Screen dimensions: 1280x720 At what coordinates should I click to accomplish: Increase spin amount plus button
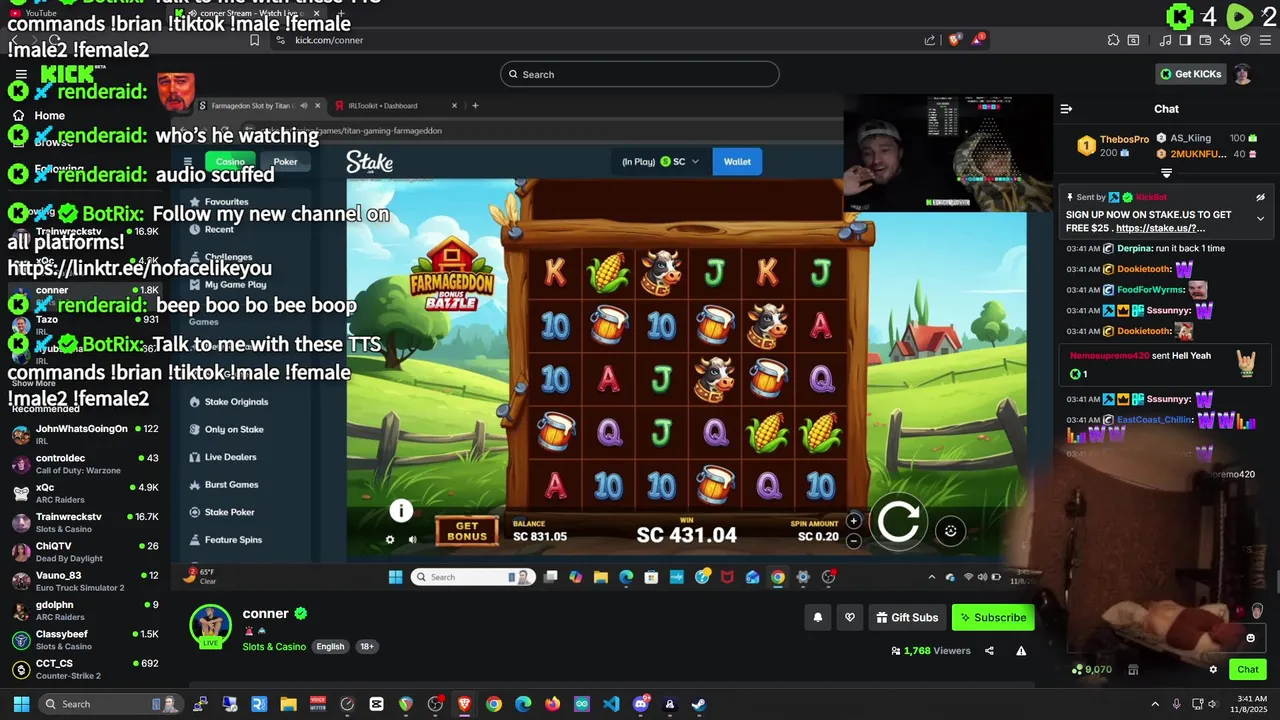[x=853, y=521]
